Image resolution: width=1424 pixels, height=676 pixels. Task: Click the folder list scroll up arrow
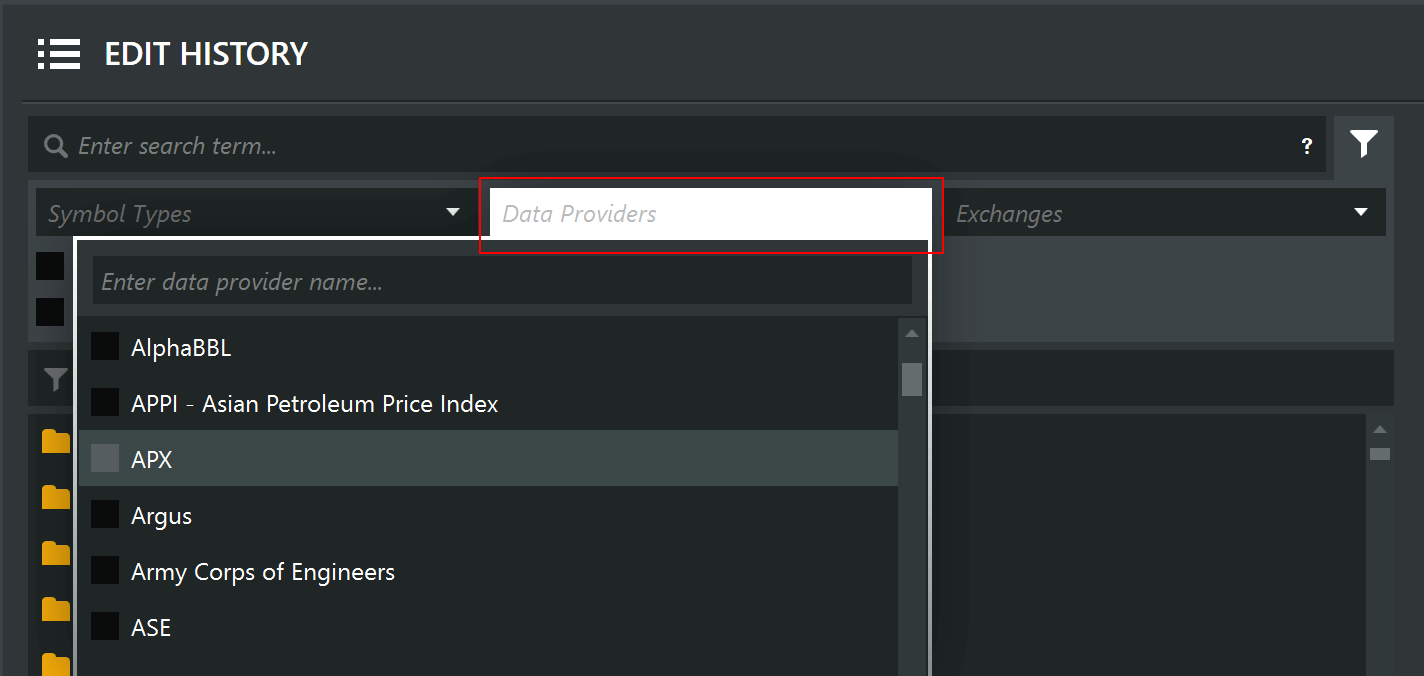(1380, 430)
